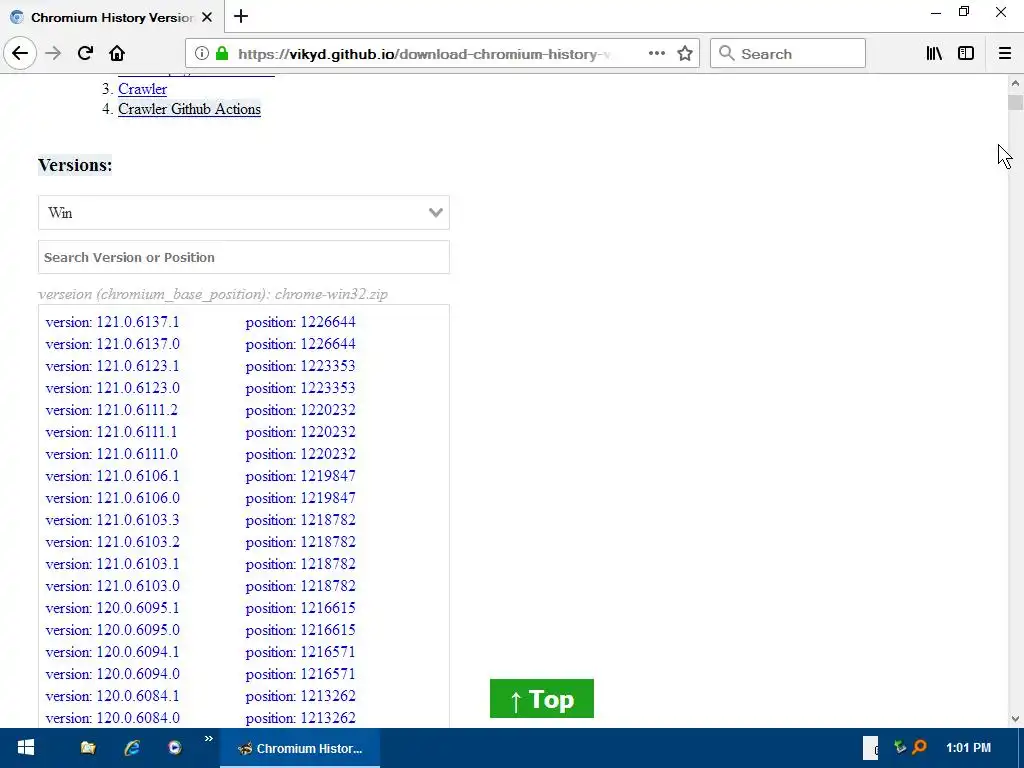Open a new tab with plus button
The height and width of the screenshot is (768, 1024).
coord(241,16)
